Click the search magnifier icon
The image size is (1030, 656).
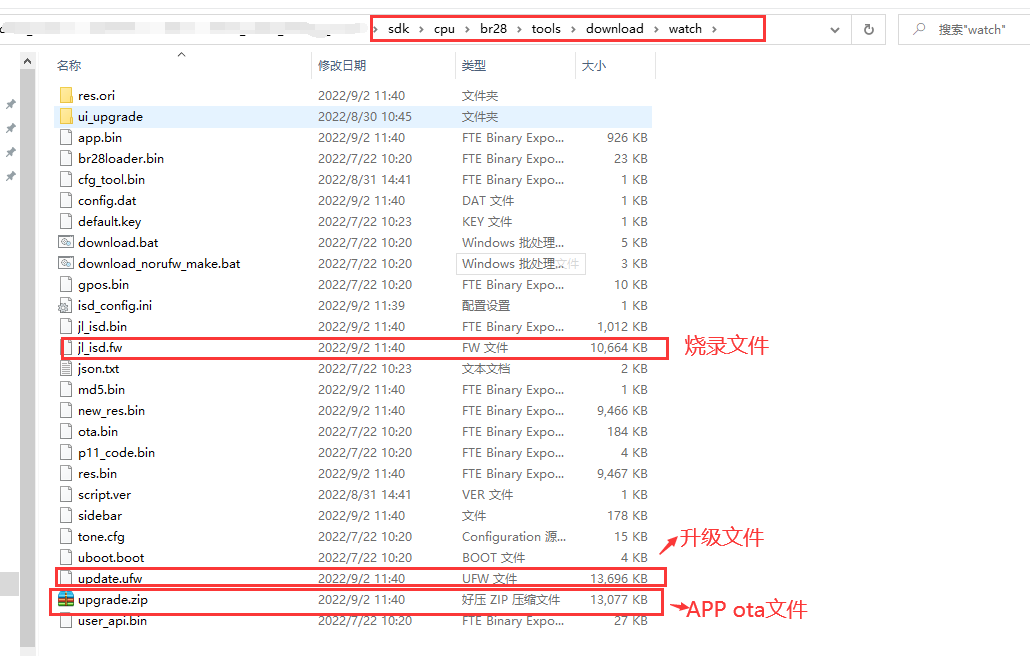pos(920,29)
